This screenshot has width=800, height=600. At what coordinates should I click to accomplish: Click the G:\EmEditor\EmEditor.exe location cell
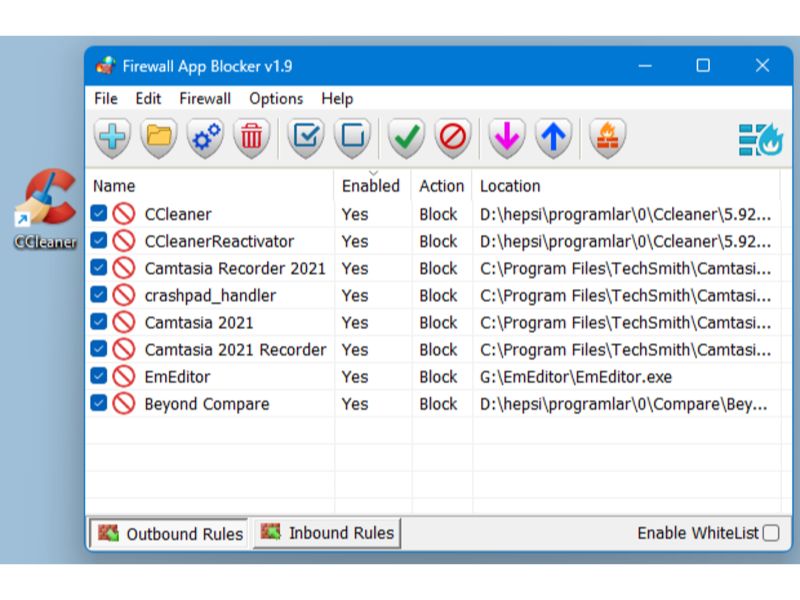[576, 377]
